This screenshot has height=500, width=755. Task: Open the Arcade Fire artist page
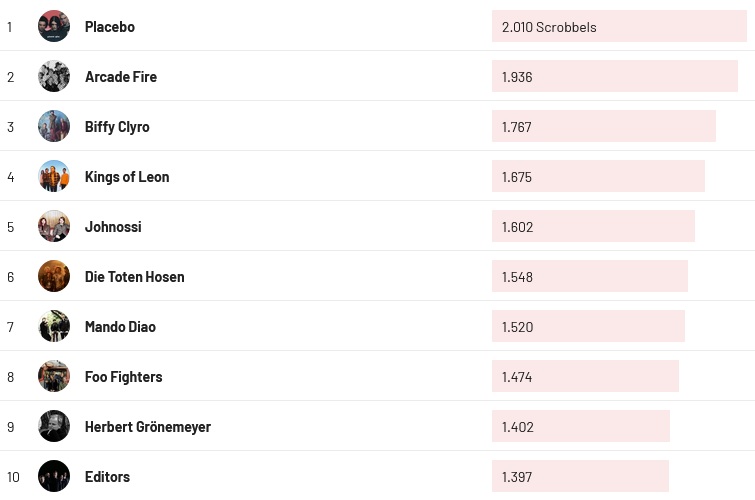(x=121, y=77)
